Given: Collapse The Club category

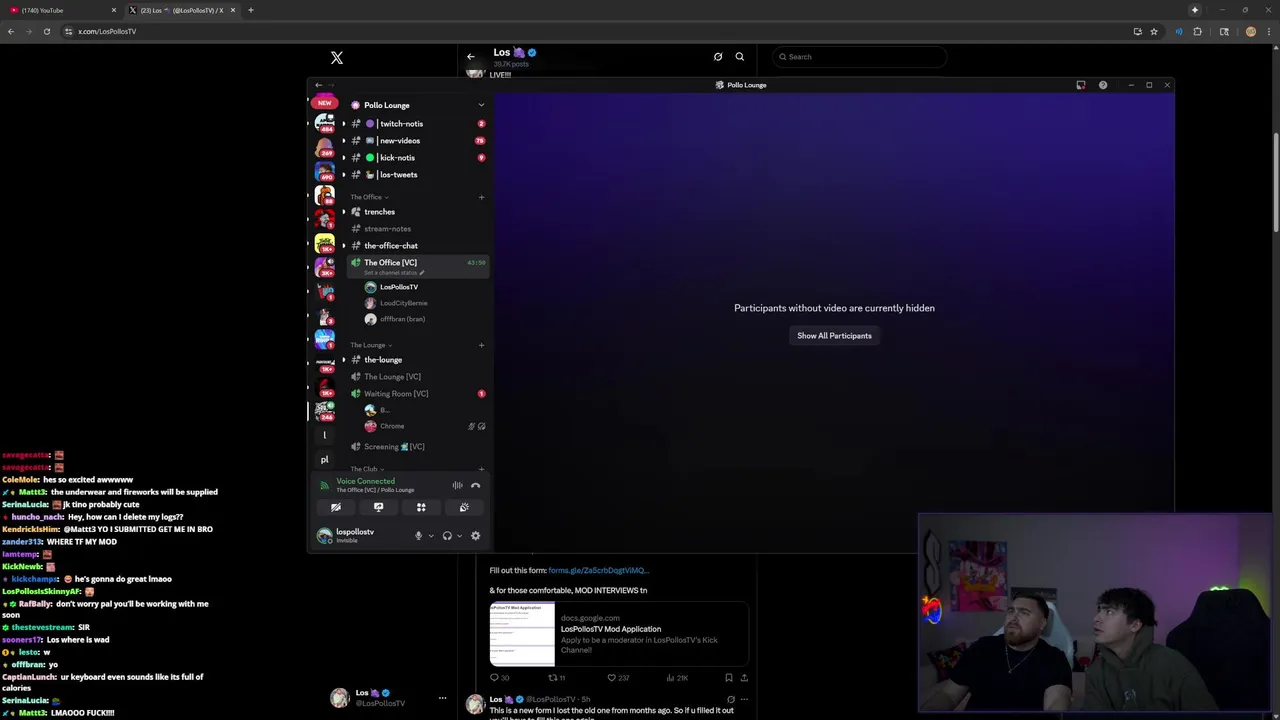Looking at the screenshot, I should [x=366, y=469].
